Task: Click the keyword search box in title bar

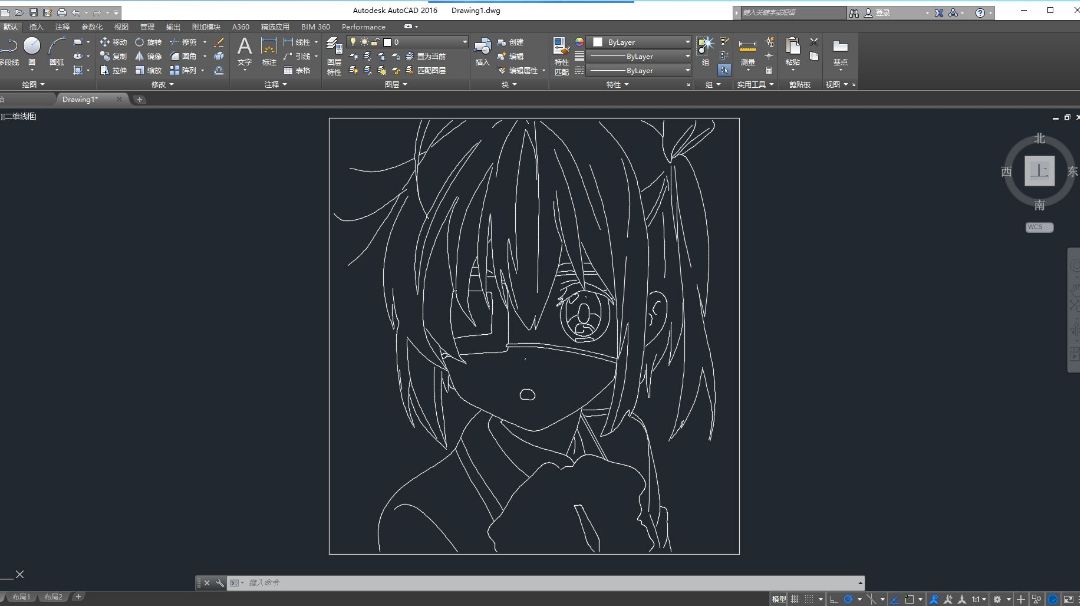Action: (x=792, y=12)
